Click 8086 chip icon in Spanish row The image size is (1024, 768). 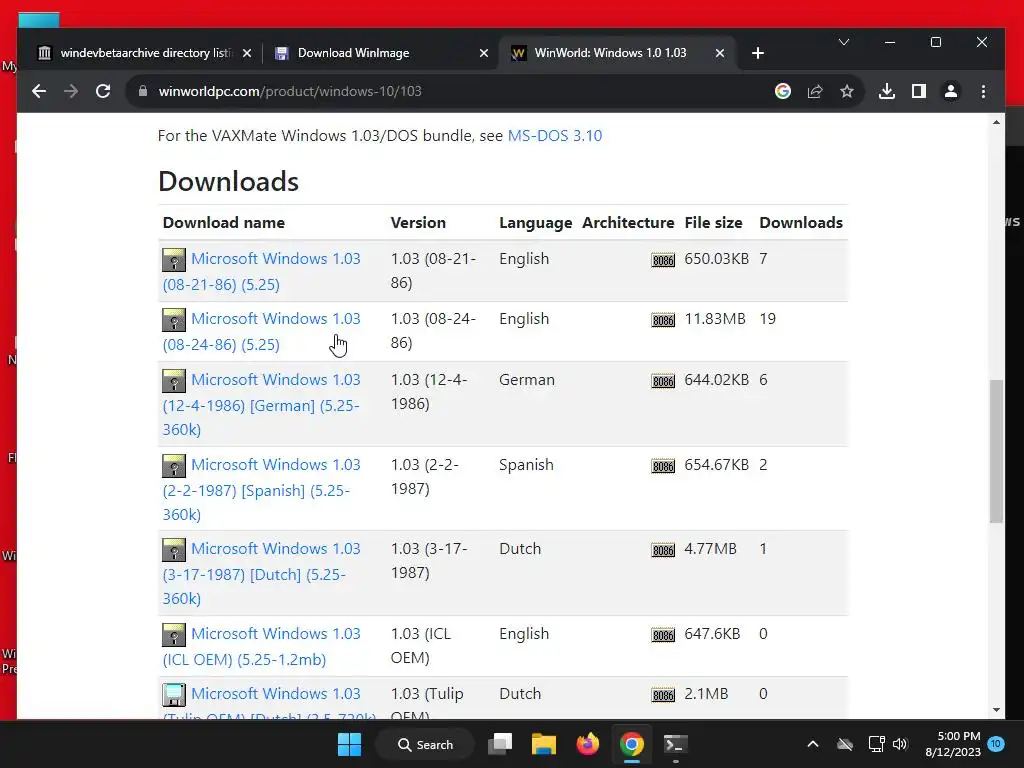[663, 466]
